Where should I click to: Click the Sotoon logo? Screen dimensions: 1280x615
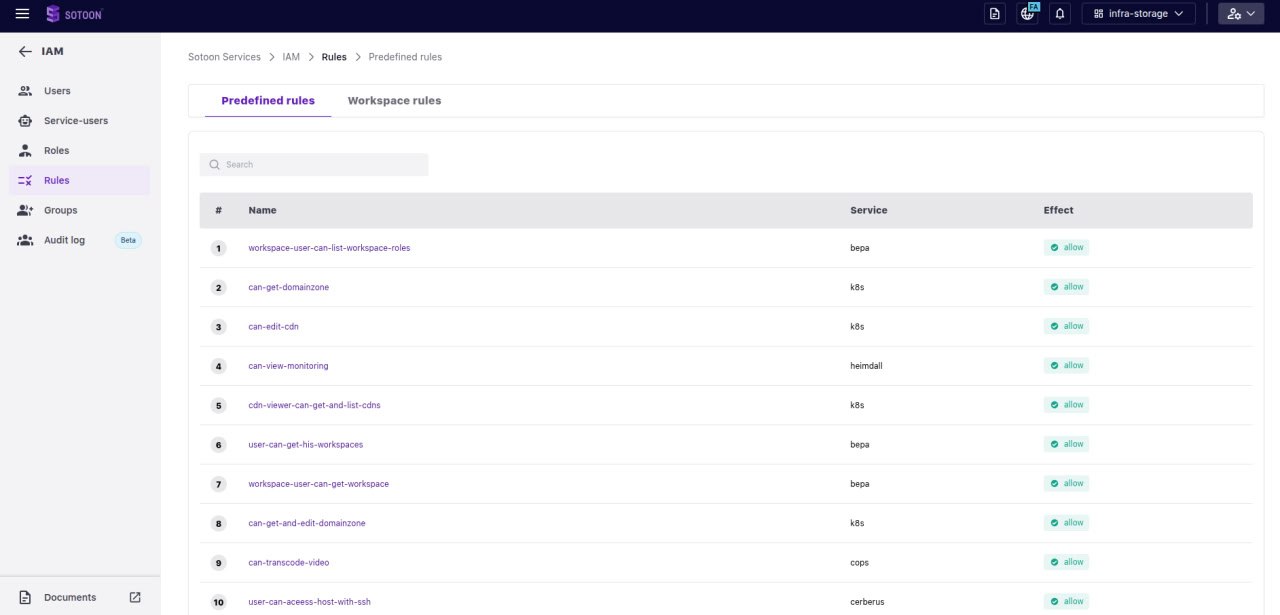74,14
